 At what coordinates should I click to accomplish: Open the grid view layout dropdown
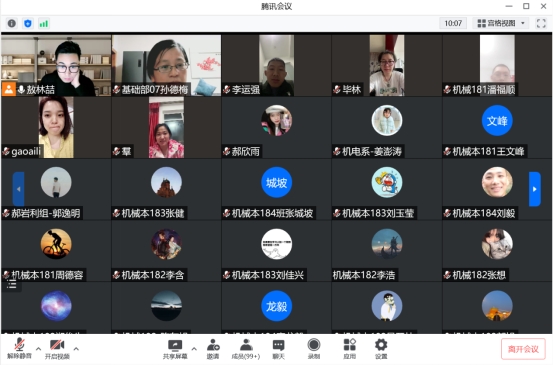[501, 23]
